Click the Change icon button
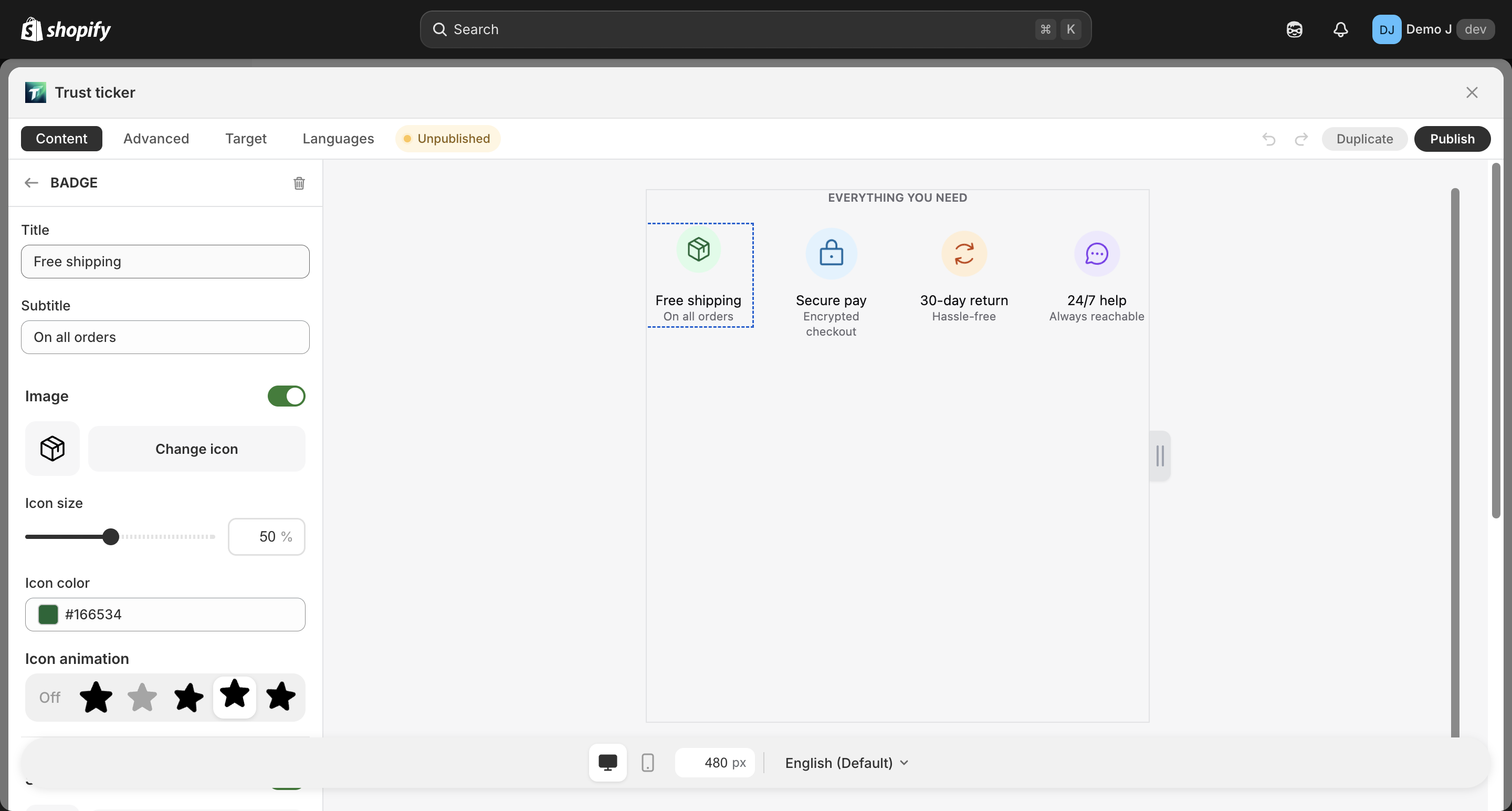 (x=197, y=449)
